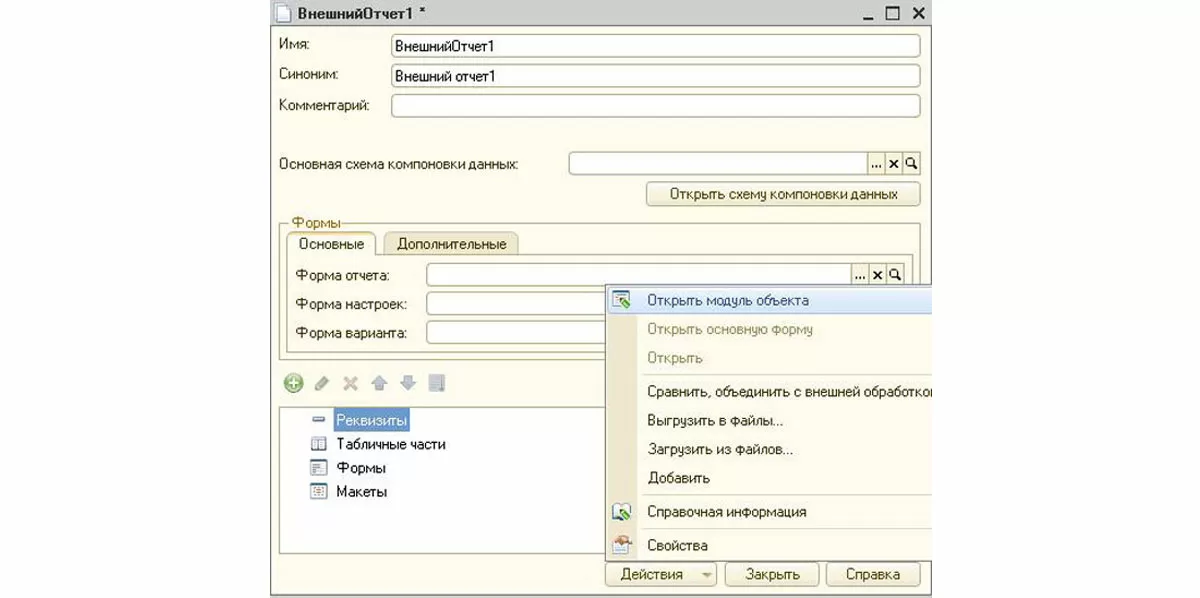Open Свойства from the context menu
The image size is (1200, 598).
click(x=677, y=546)
